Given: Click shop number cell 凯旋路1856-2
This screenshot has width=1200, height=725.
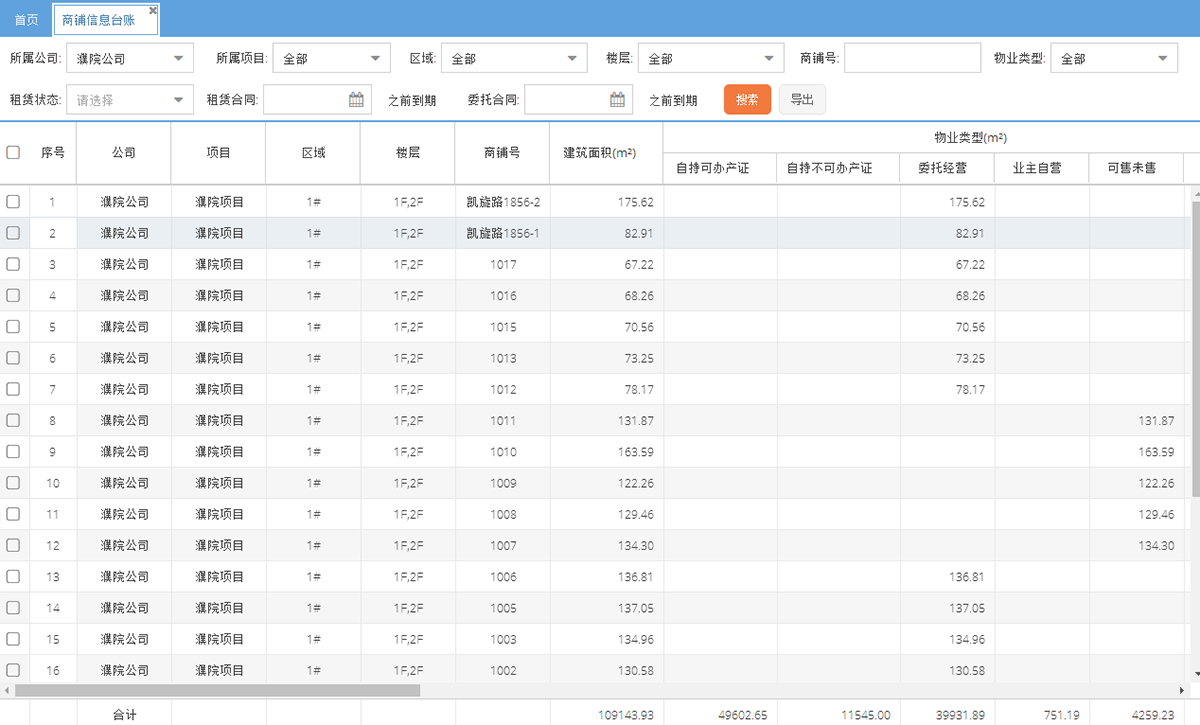Looking at the screenshot, I should pos(503,202).
